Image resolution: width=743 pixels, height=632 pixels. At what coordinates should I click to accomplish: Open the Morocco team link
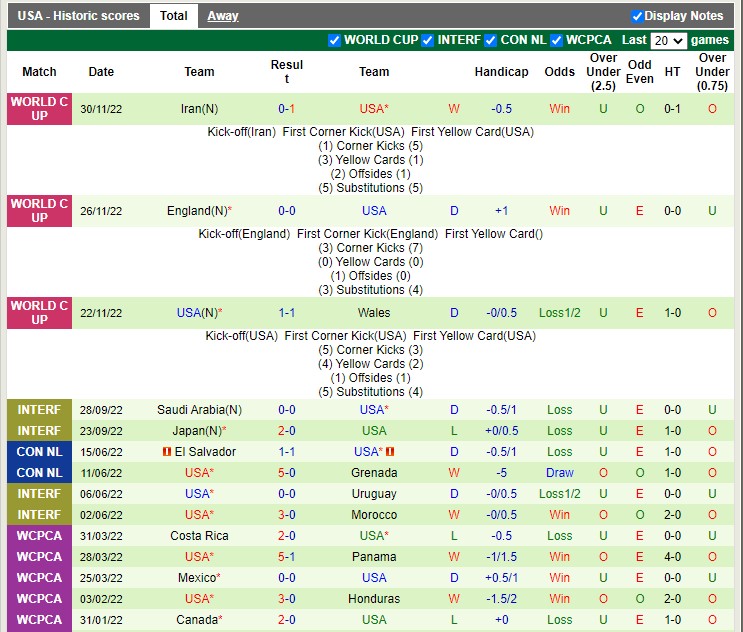click(x=374, y=515)
